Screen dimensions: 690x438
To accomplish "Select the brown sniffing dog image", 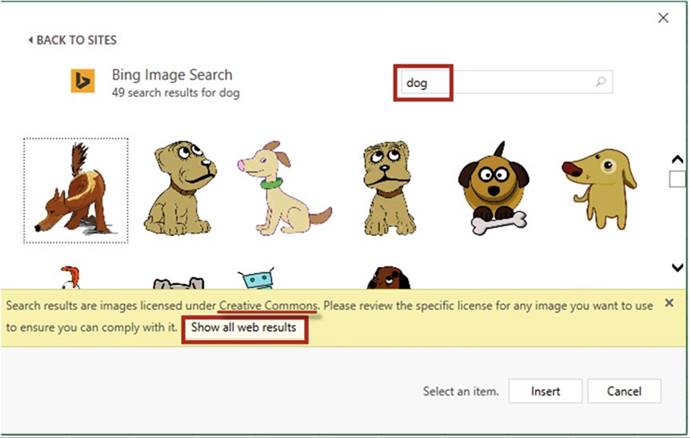I will [75, 190].
